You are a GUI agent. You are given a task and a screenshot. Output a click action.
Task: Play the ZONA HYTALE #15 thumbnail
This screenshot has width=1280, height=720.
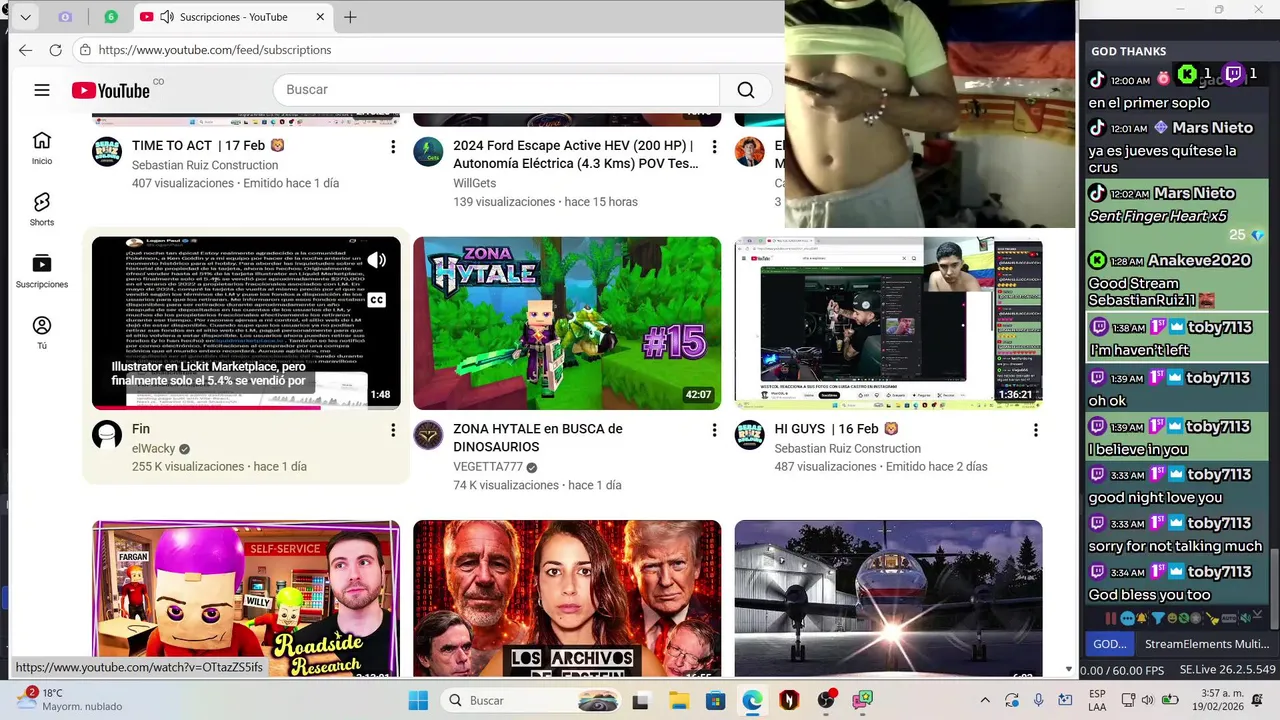(567, 323)
